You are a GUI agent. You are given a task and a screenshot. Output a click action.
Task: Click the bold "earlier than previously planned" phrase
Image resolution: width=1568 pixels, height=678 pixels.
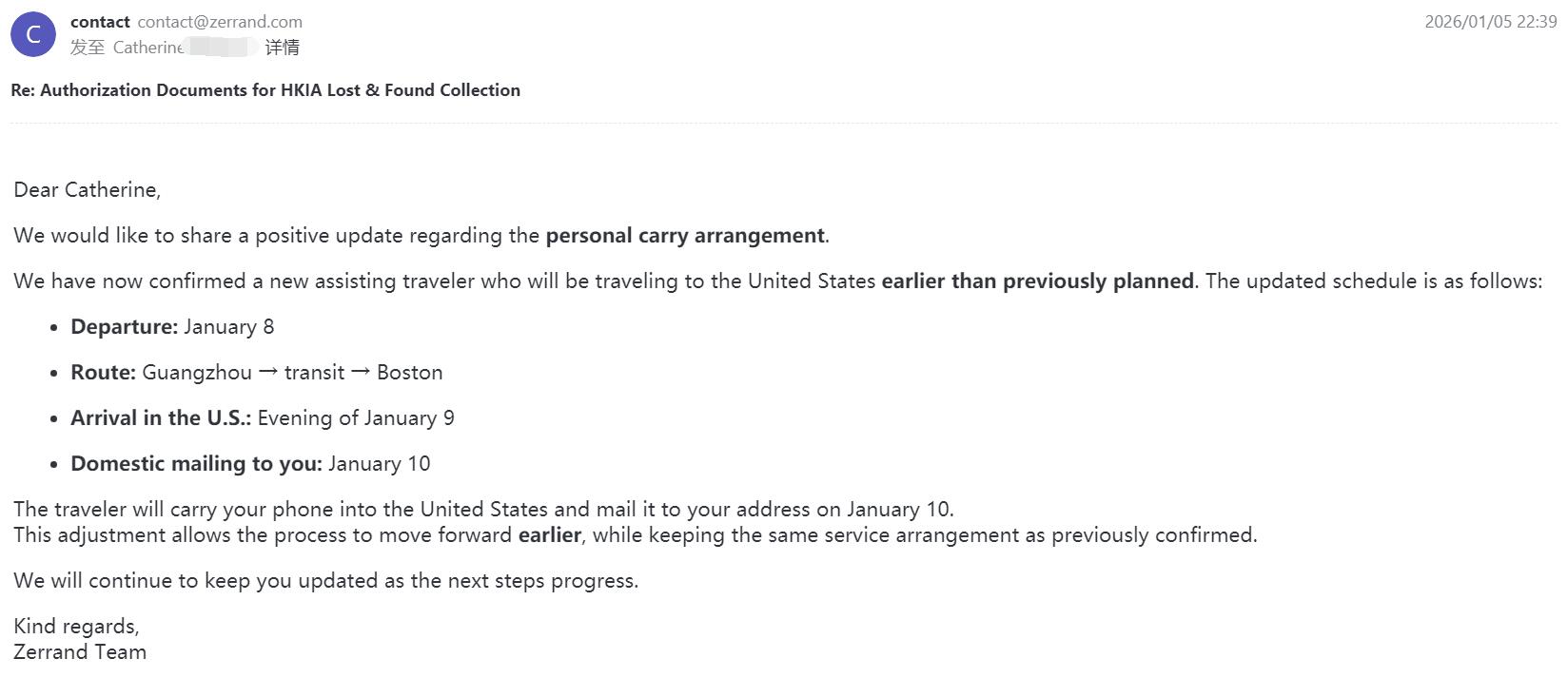point(1037,281)
